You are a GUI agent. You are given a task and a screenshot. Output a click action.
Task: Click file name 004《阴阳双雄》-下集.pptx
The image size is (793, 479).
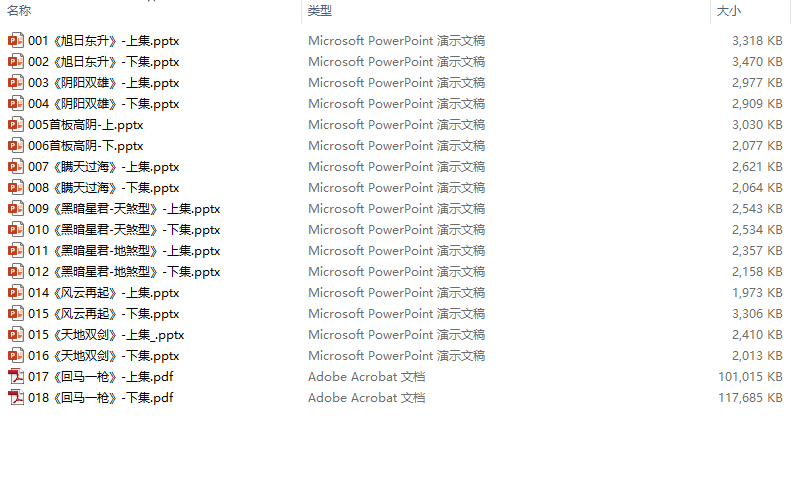[x=104, y=104]
